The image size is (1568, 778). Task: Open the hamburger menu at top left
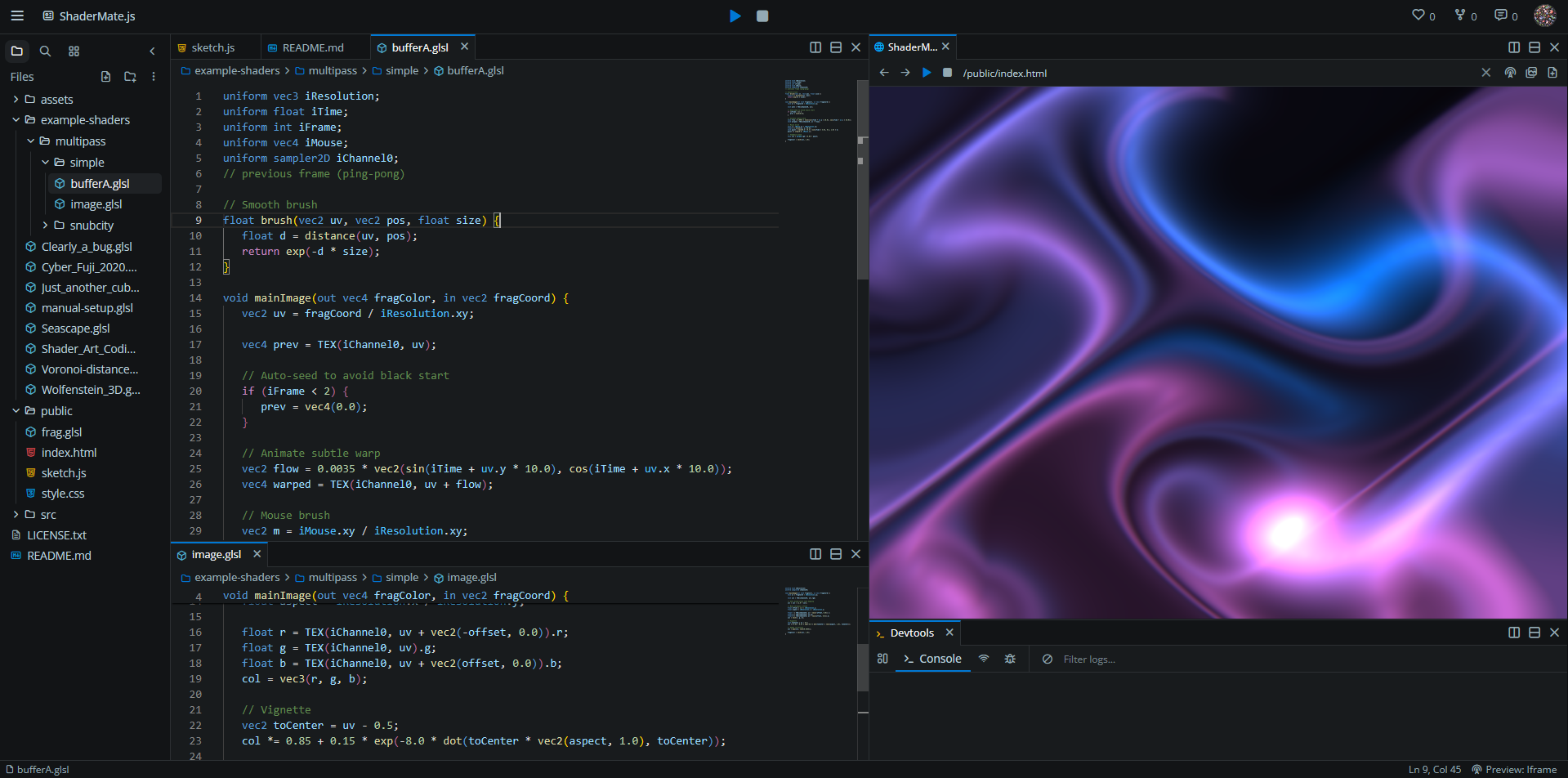pos(17,16)
